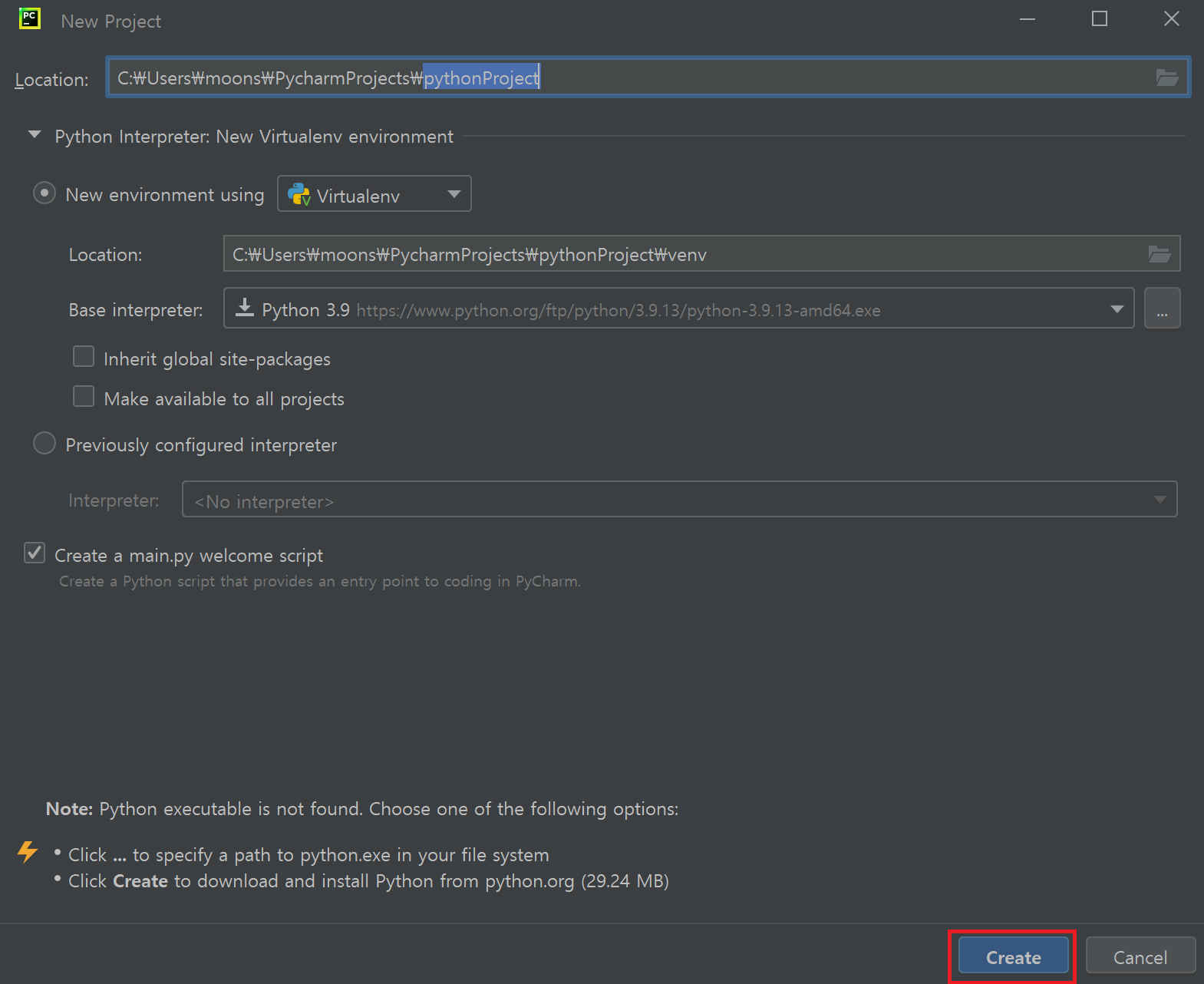Viewport: 1204px width, 984px height.
Task: Click the Python 3.9 download URL text
Action: [618, 311]
